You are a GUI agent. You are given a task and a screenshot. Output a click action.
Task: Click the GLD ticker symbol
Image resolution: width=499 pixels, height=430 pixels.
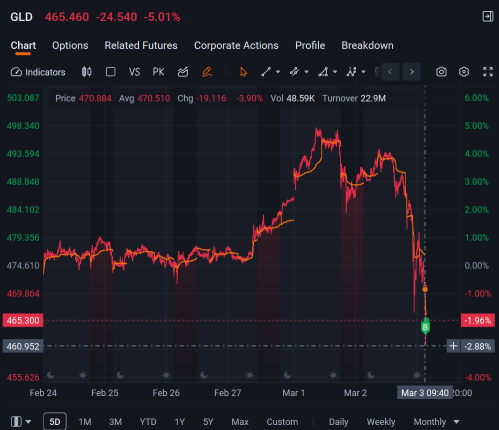21,17
